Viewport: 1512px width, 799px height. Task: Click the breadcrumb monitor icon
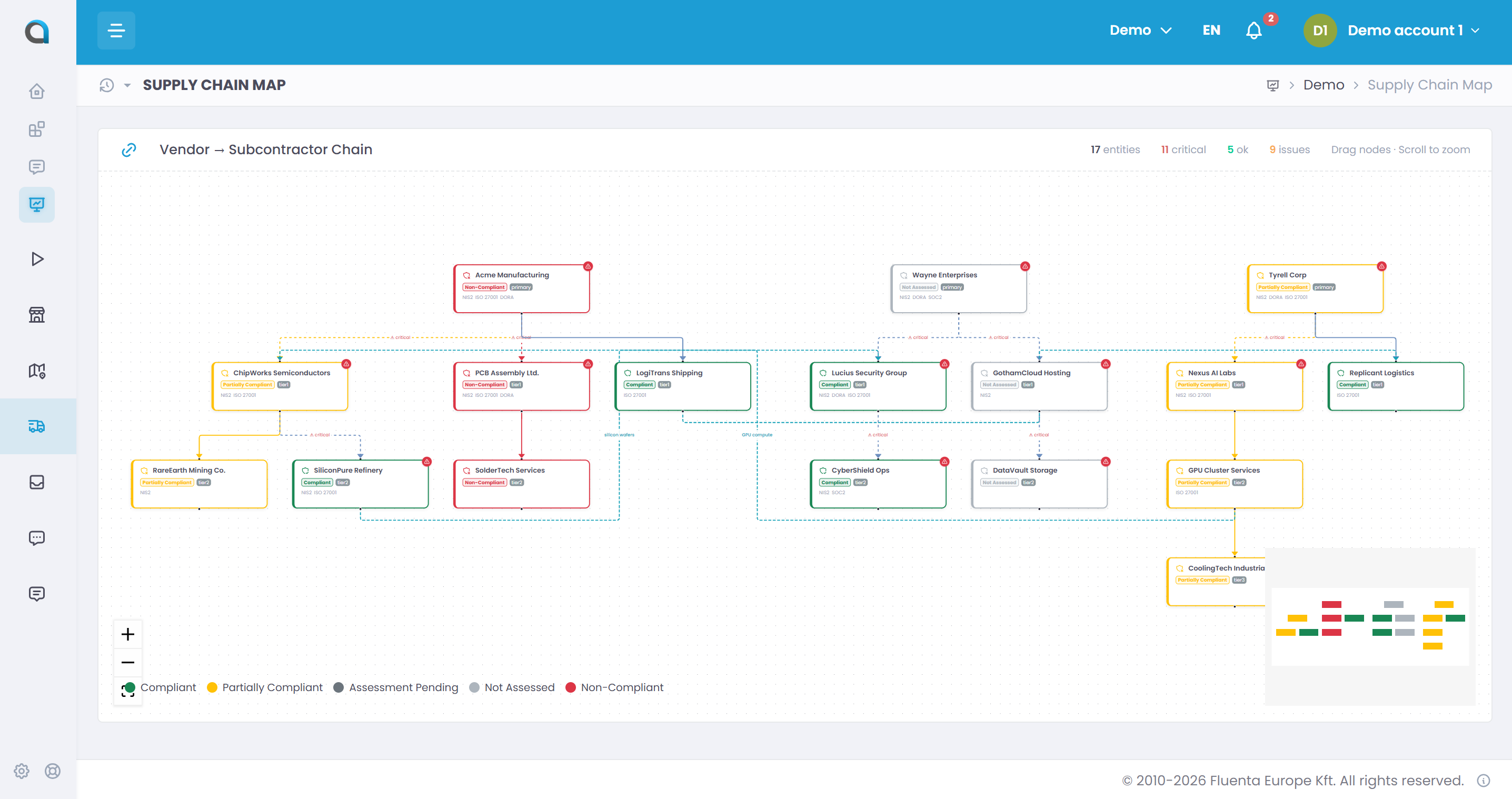[1272, 86]
